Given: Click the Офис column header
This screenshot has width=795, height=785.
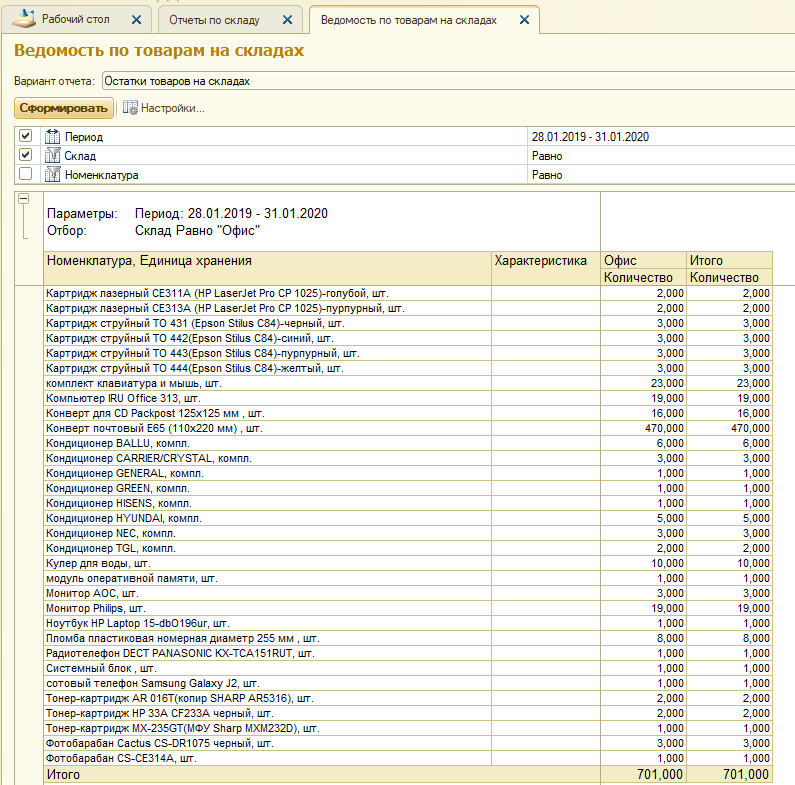Looking at the screenshot, I should point(643,260).
